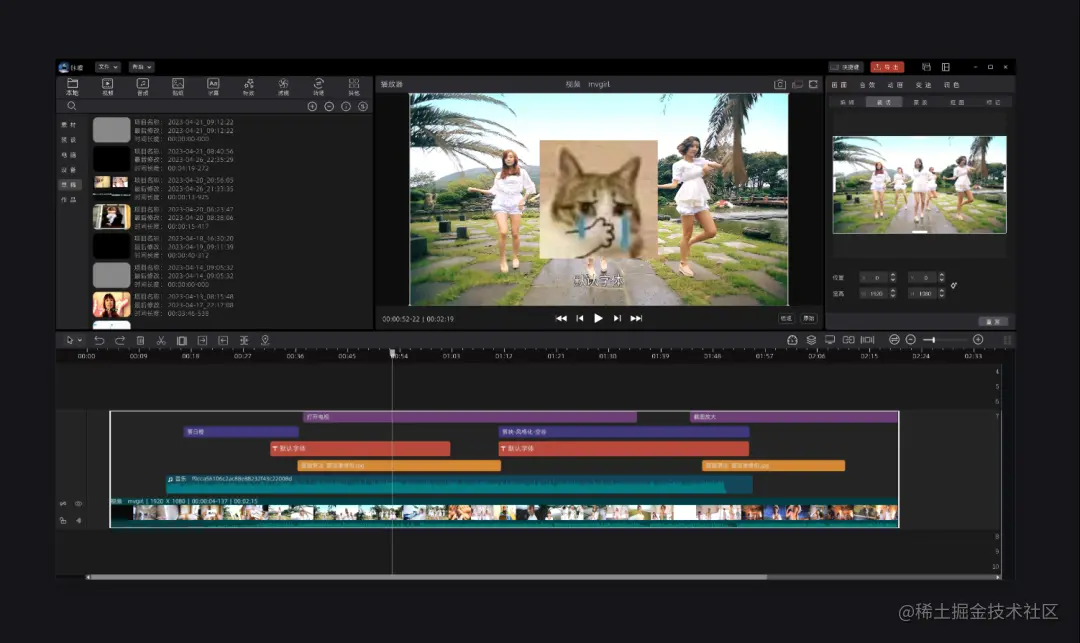Select the 作品 item in left sidebar
The width and height of the screenshot is (1080, 643).
click(x=69, y=200)
